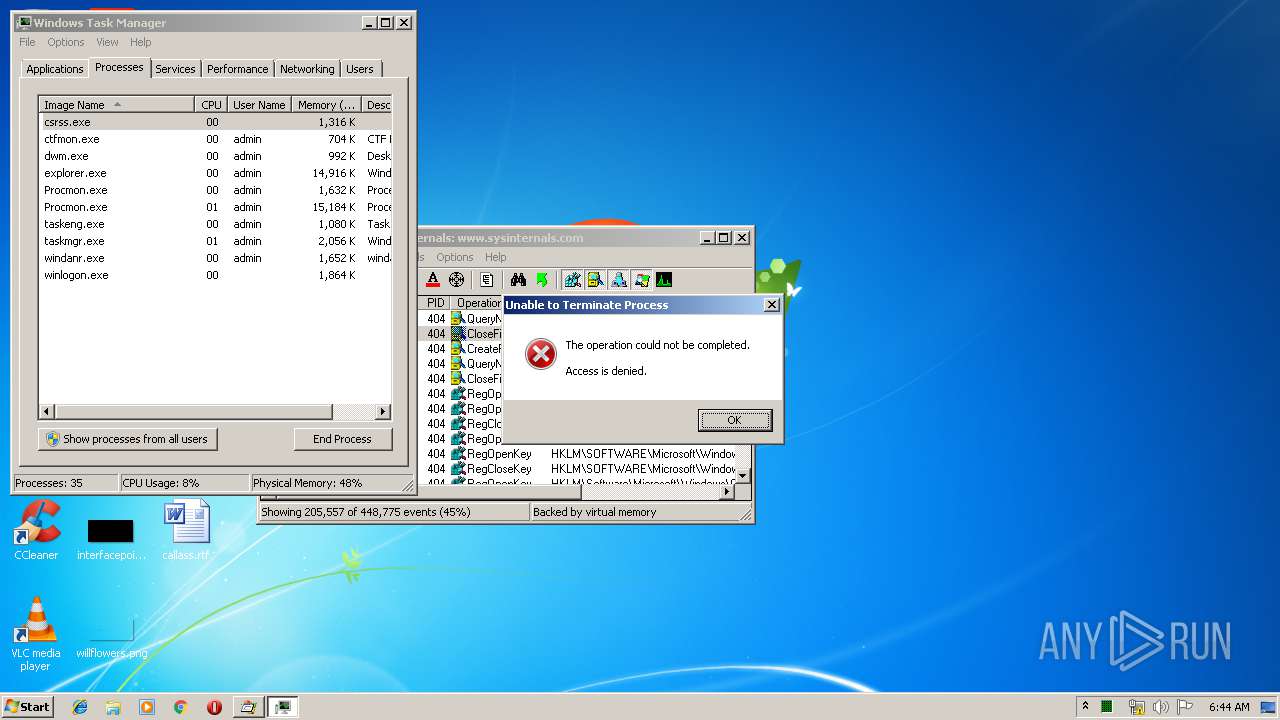Click the red error icon in dialog
1280x720 pixels.
click(x=541, y=354)
